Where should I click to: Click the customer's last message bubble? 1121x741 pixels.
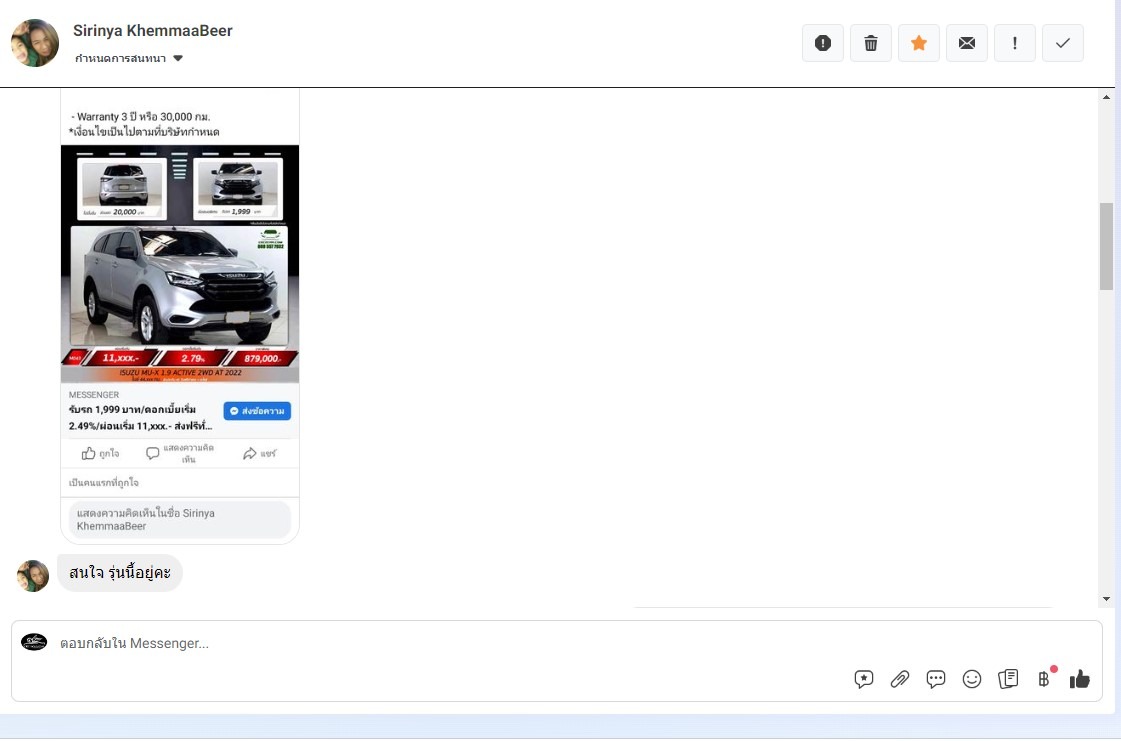click(x=120, y=573)
